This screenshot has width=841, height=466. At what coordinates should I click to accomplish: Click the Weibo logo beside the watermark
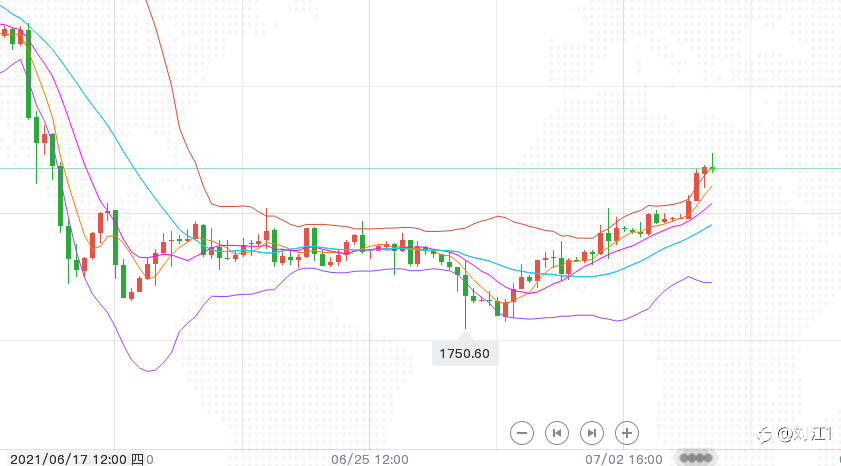(x=764, y=435)
